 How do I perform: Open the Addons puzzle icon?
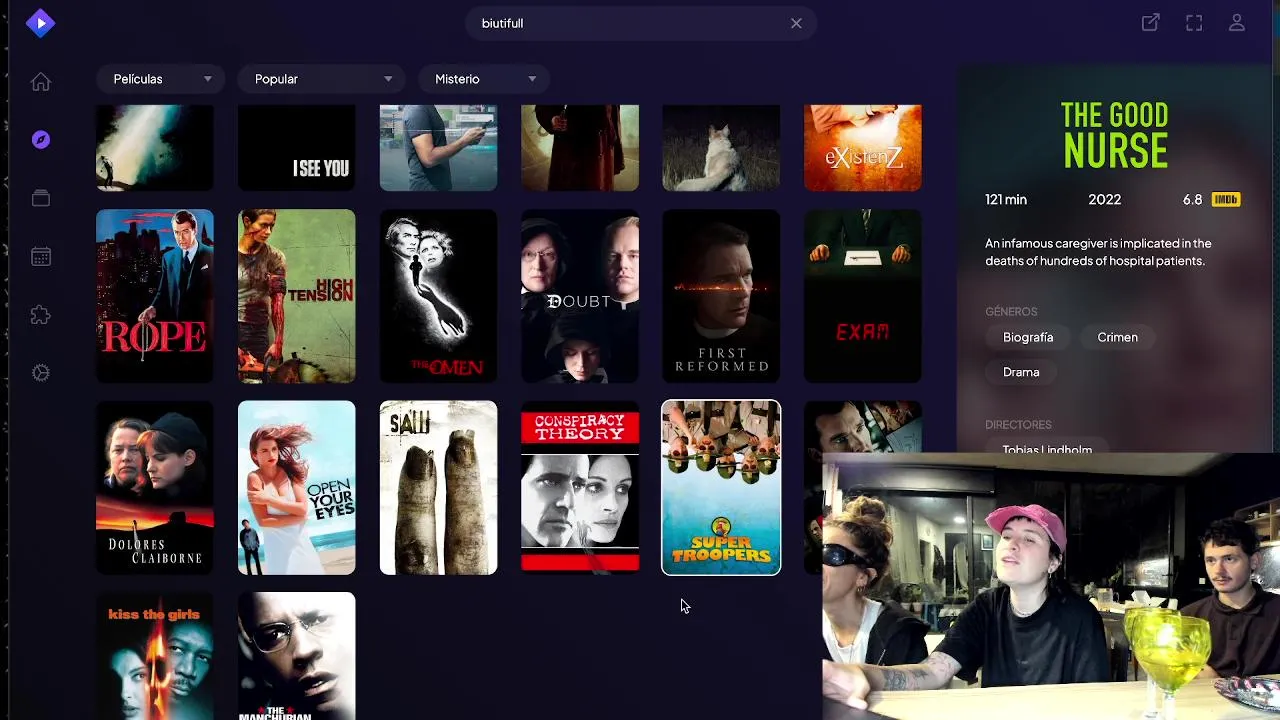click(x=41, y=315)
